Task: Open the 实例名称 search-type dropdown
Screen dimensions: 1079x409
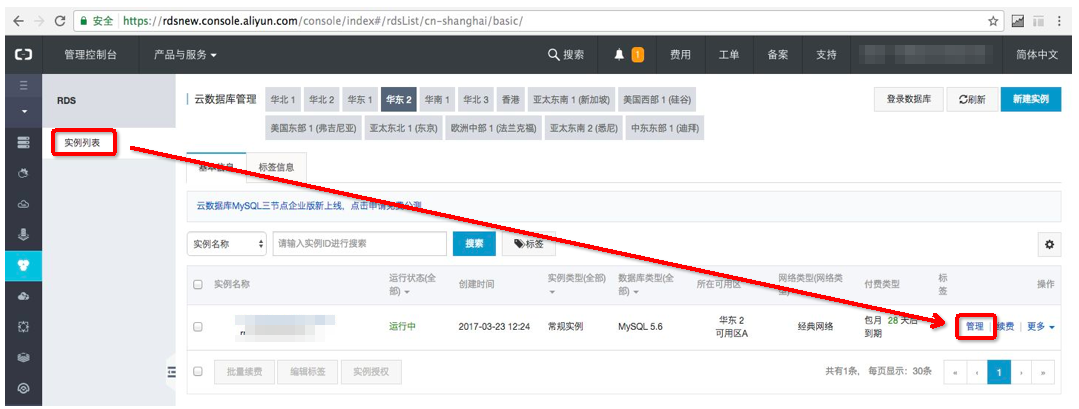Action: [x=226, y=244]
